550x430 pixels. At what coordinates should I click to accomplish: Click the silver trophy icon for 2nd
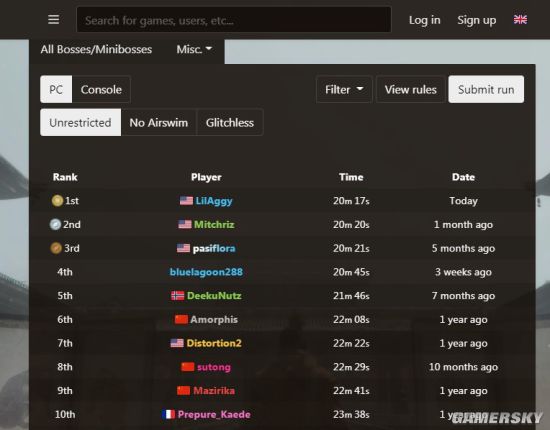click(55, 224)
